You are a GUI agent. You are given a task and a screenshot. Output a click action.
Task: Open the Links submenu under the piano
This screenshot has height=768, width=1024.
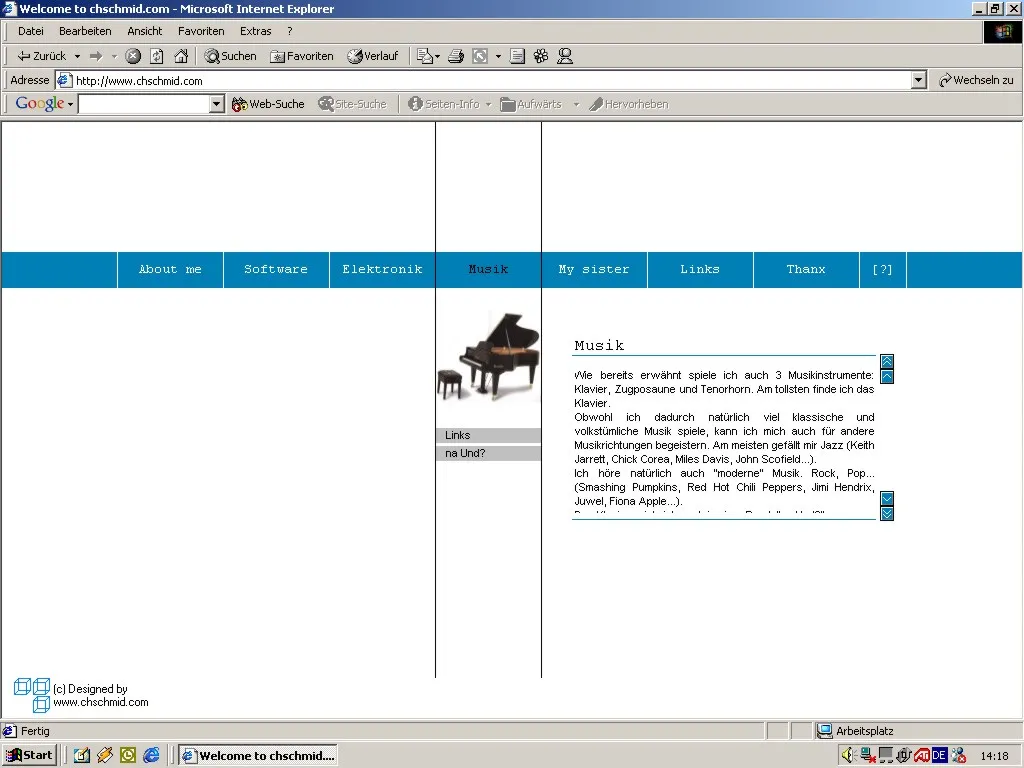coord(488,436)
